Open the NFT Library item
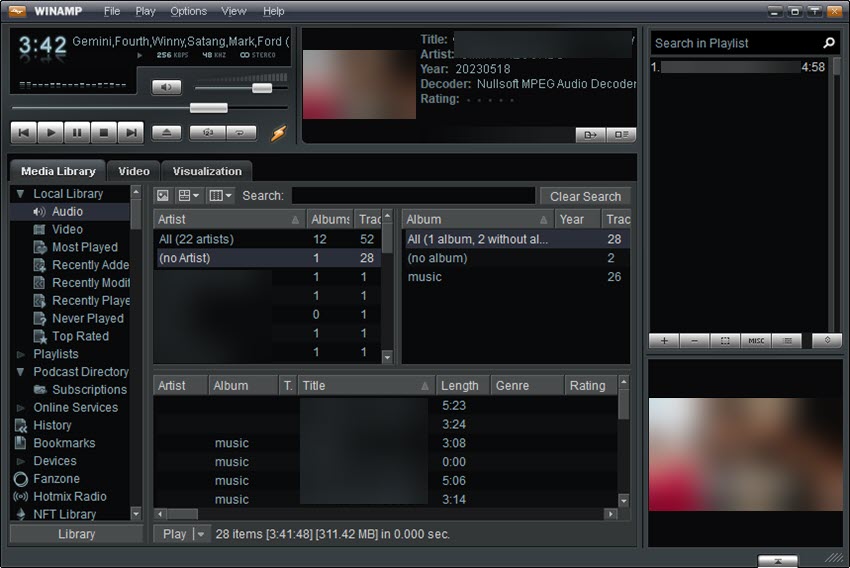This screenshot has height=568, width=850. 65,514
